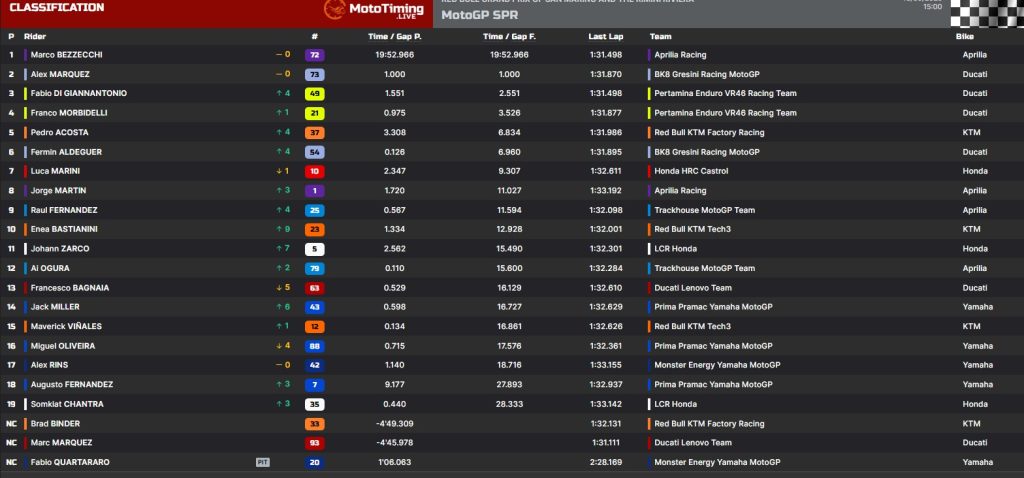This screenshot has height=478, width=1024.
Task: Click the Time / Gap P. column header
Action: click(395, 36)
